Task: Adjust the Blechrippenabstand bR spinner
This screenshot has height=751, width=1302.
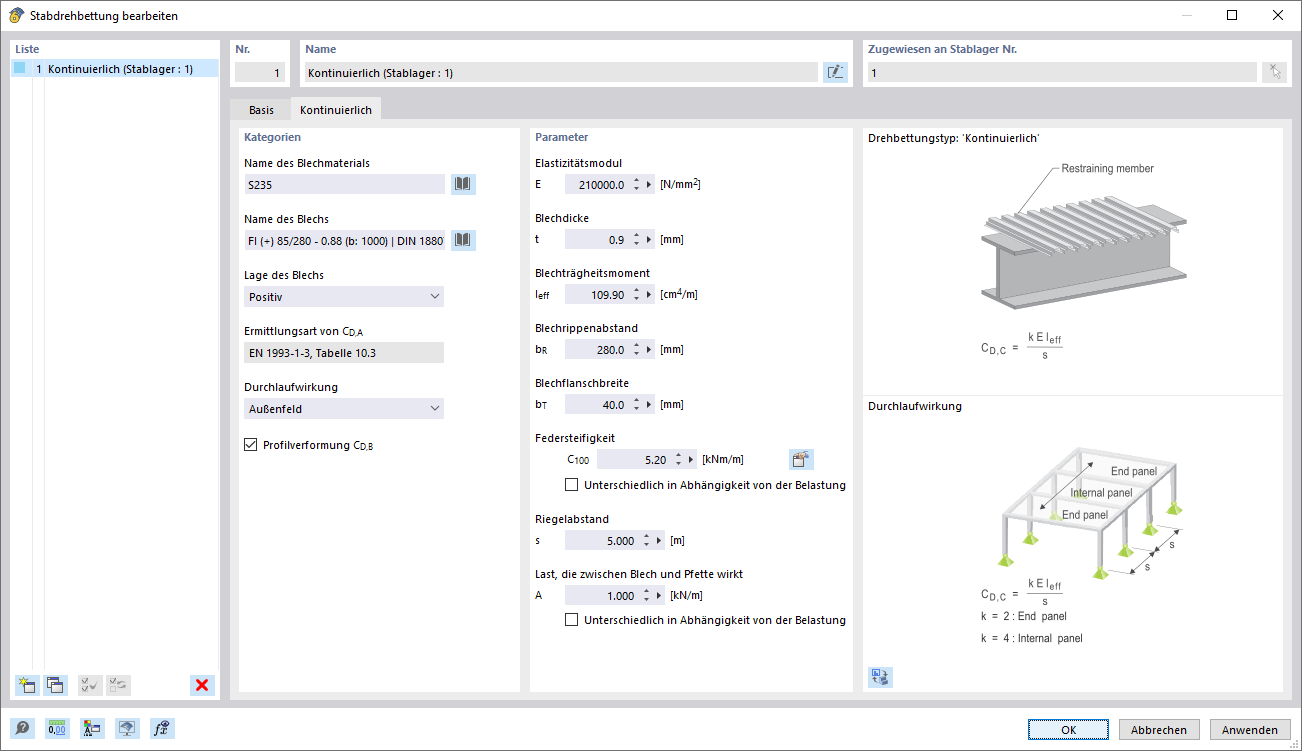Action: (x=636, y=349)
